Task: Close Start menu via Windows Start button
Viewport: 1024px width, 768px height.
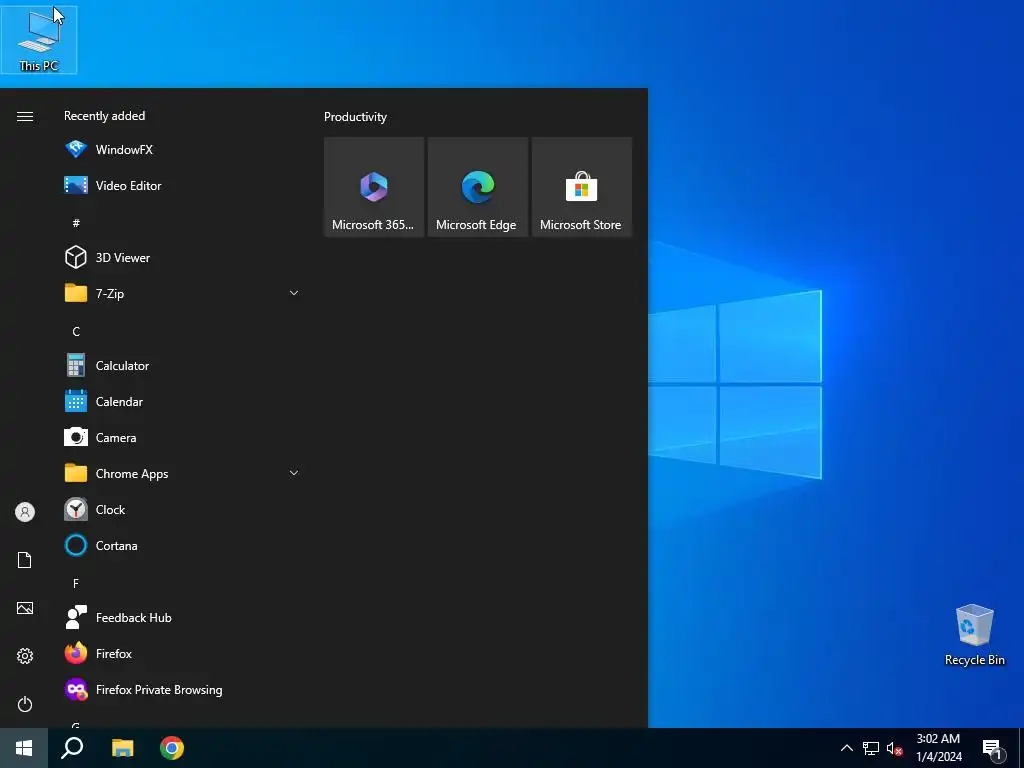Action: coord(24,748)
